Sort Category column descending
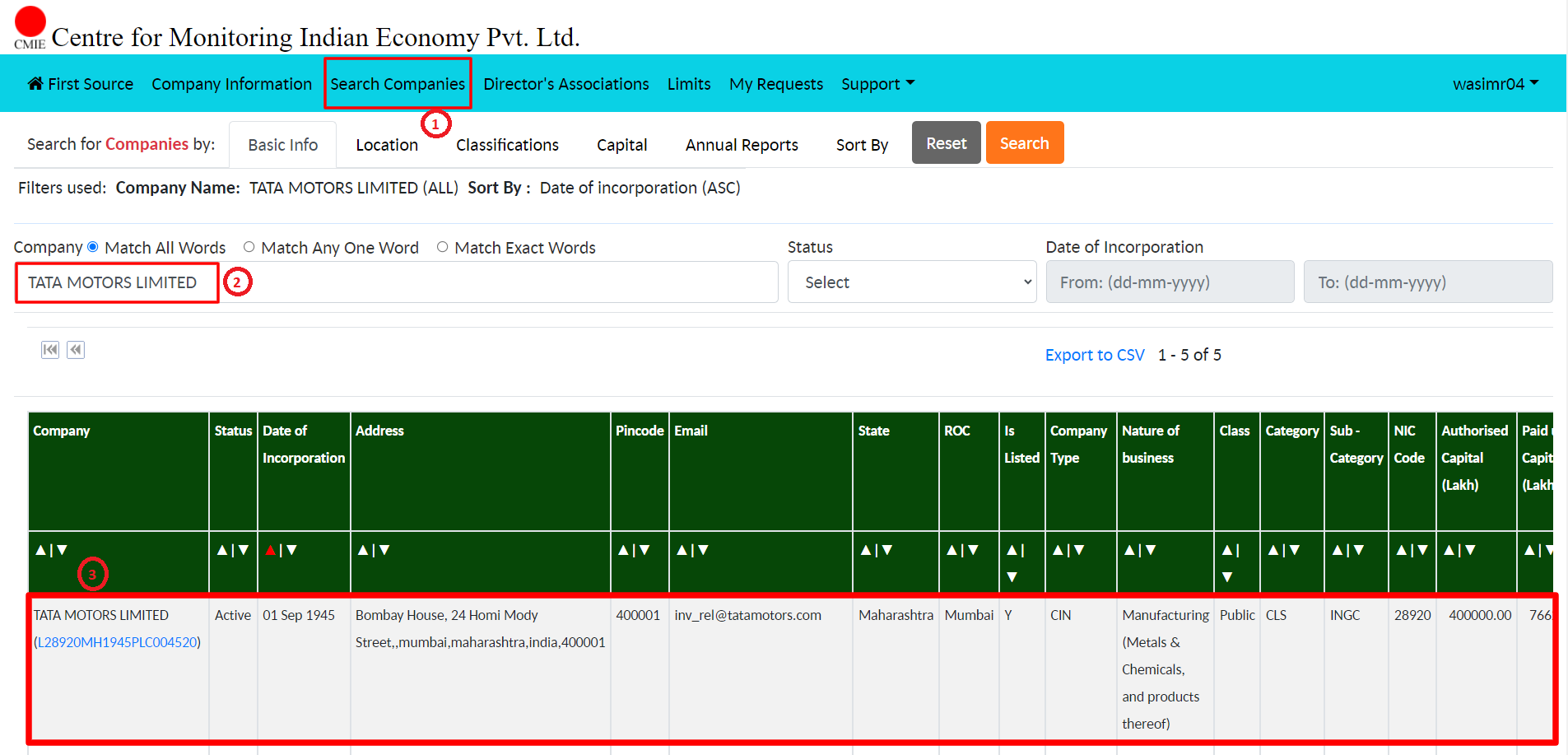1568x755 pixels. 1295,550
